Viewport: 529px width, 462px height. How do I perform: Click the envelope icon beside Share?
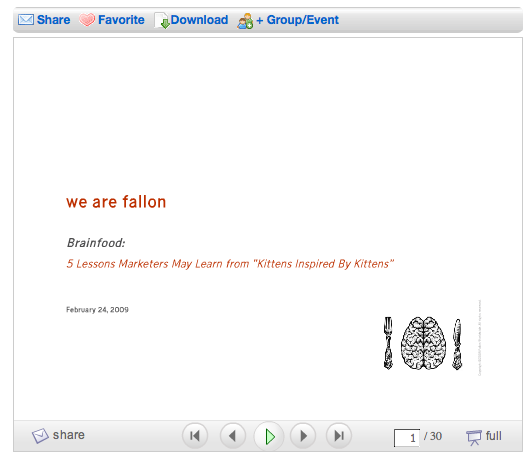[26, 20]
